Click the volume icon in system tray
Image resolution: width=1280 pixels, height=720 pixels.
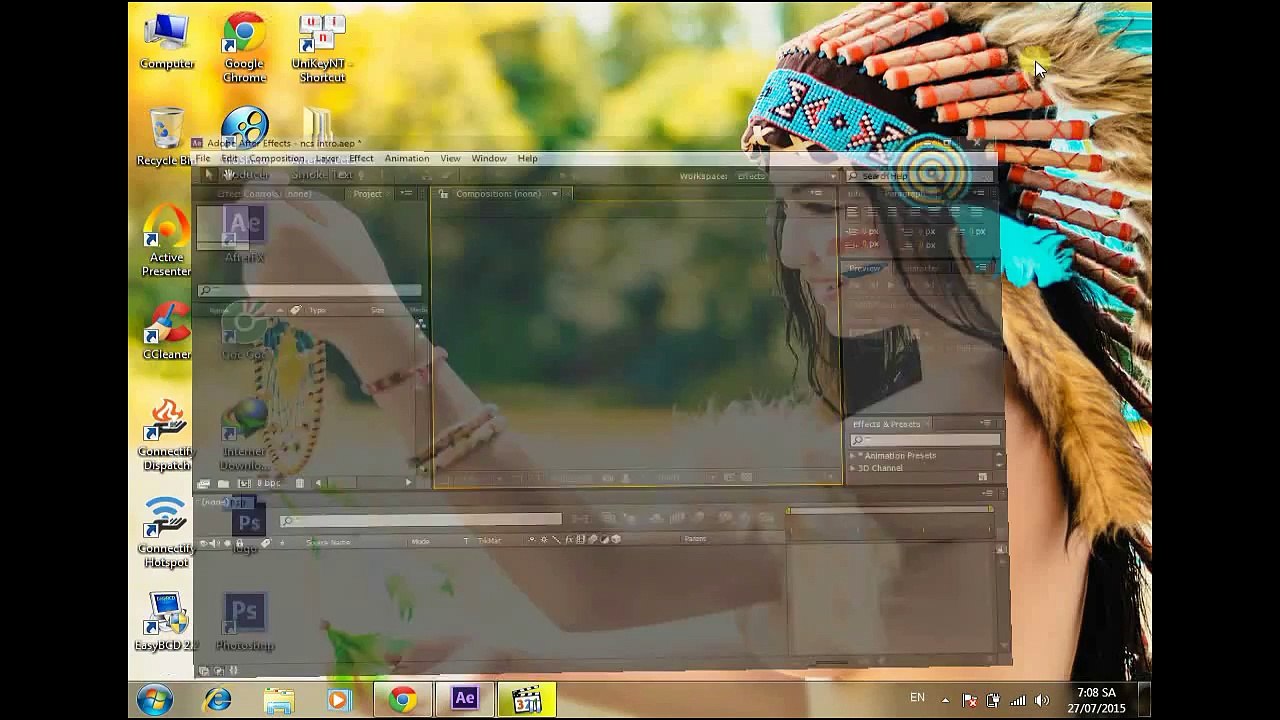[x=1042, y=700]
